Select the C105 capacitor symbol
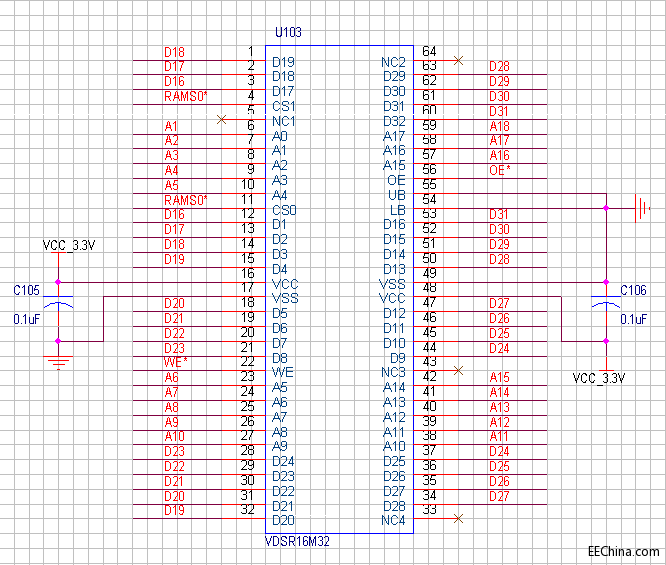This screenshot has height=565, width=666. [58, 302]
